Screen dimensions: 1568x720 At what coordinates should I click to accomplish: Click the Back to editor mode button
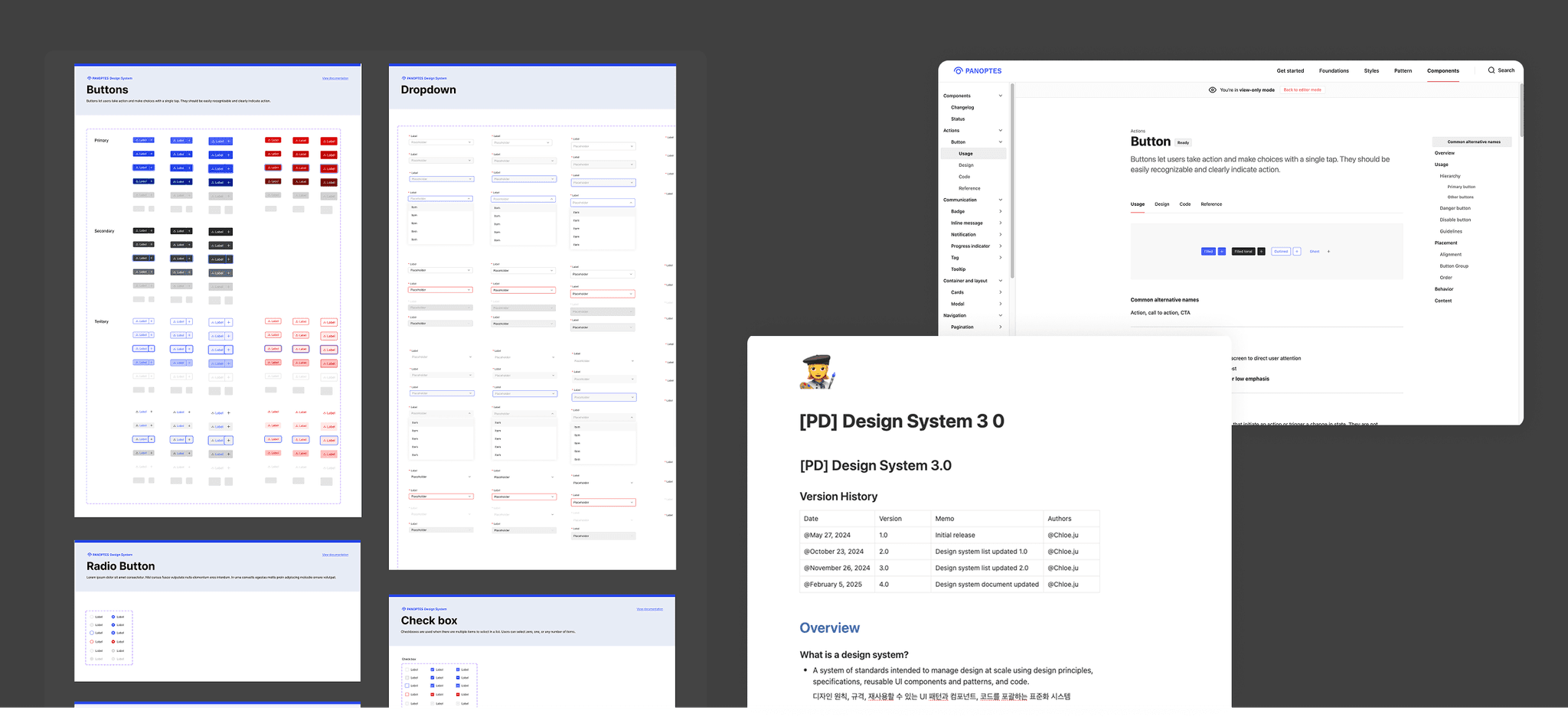(1302, 90)
